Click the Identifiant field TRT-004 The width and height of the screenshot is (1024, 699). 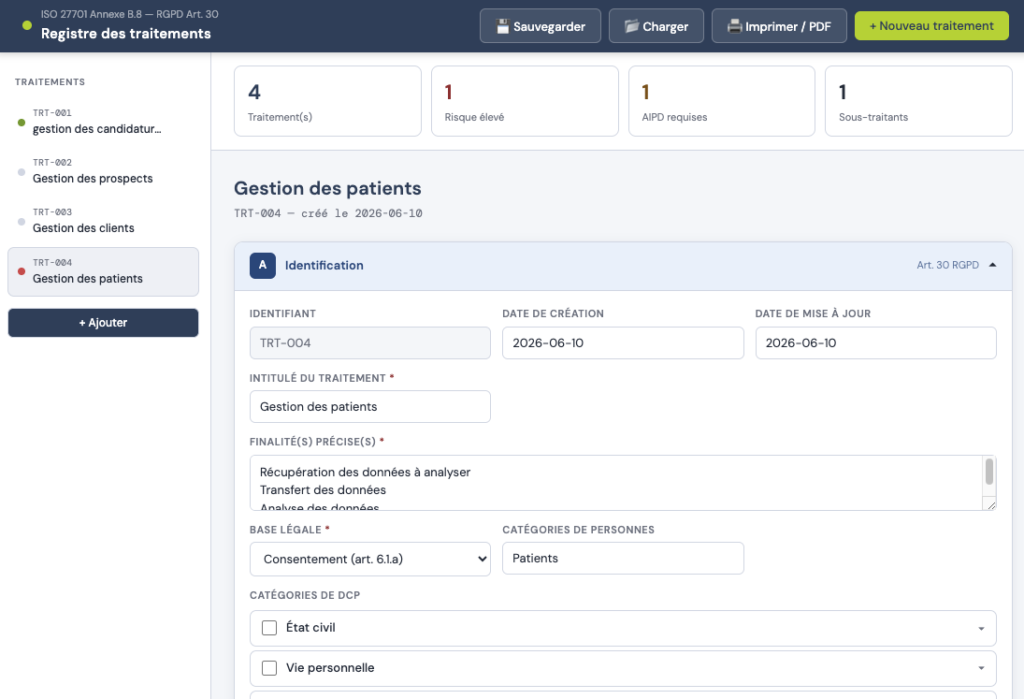(x=370, y=343)
